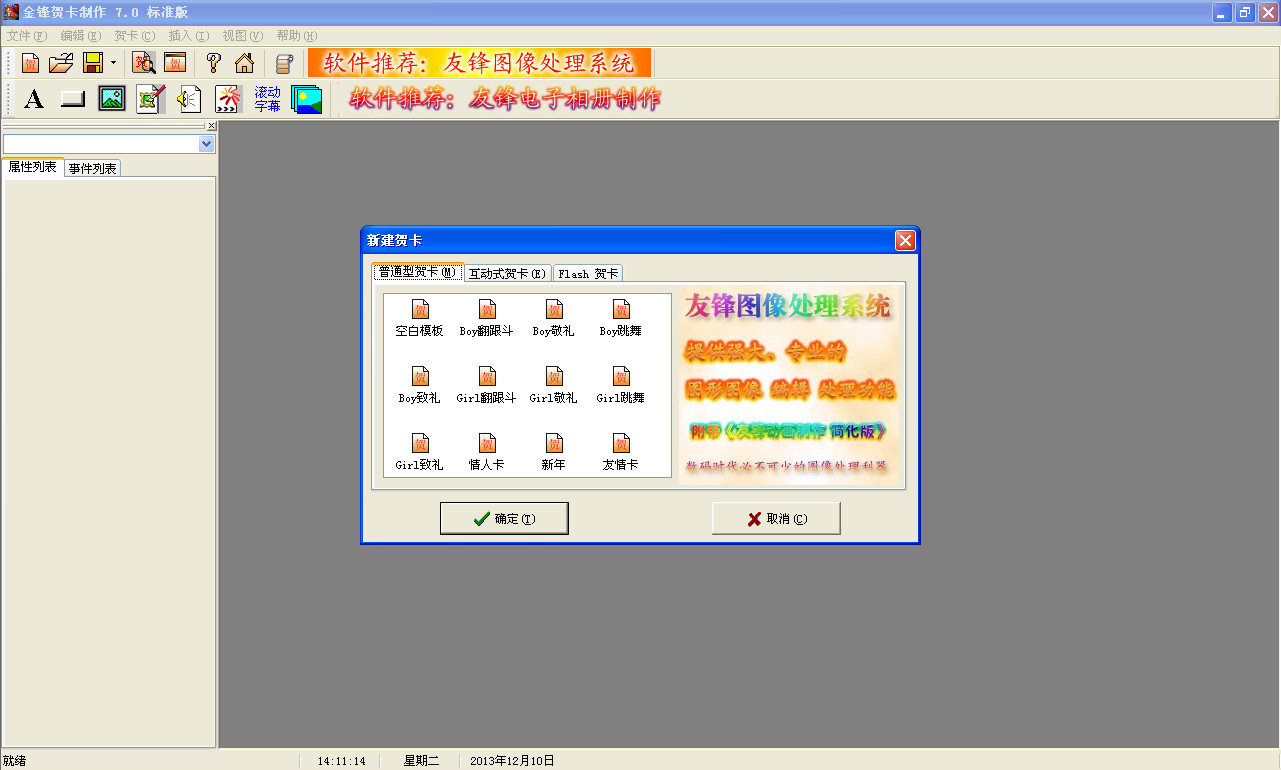Select the Boy翻跟斗 template
Viewport: 1281px width, 770px height.
pyautogui.click(x=487, y=318)
